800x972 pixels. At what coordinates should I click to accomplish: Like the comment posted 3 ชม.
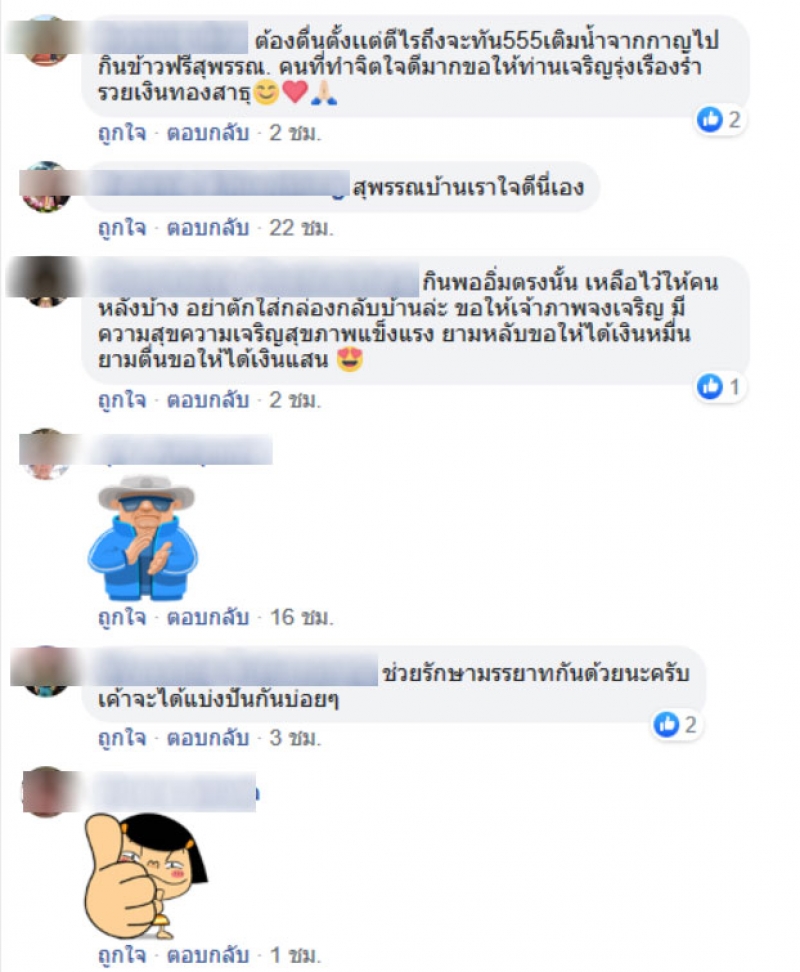tap(121, 738)
